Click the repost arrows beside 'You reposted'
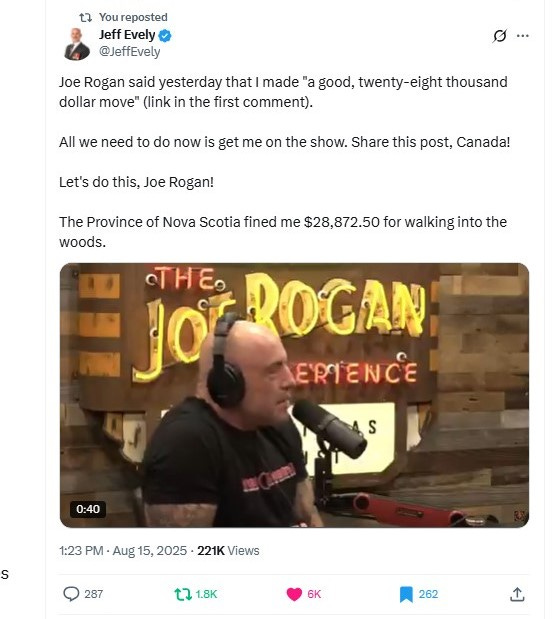 pyautogui.click(x=85, y=17)
